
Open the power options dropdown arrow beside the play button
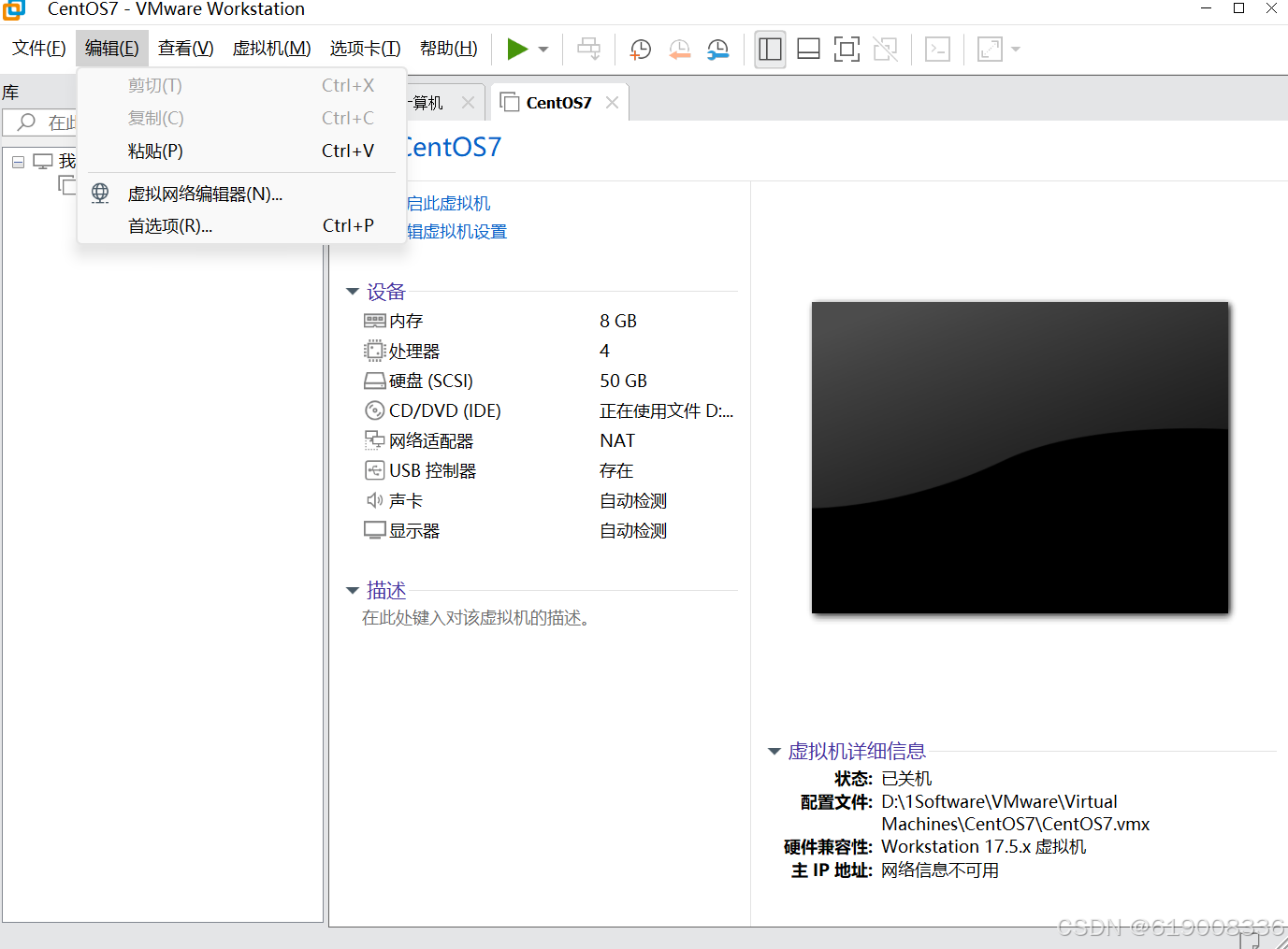point(543,50)
